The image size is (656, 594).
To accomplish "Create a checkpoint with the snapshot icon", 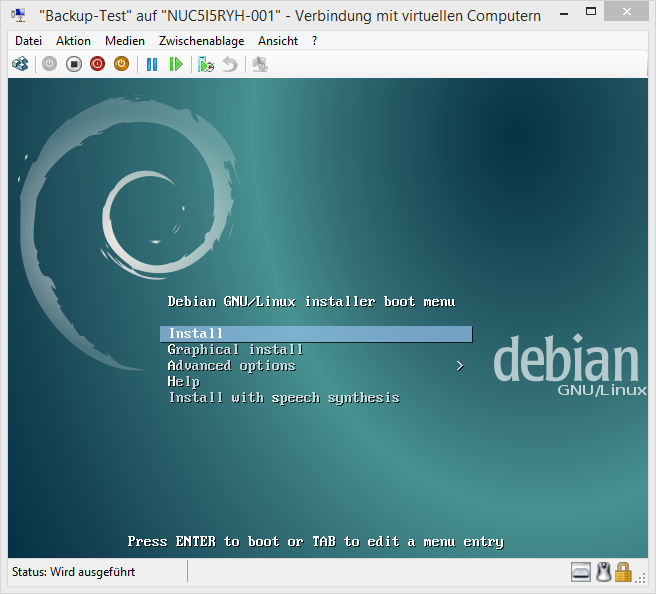I will [205, 64].
